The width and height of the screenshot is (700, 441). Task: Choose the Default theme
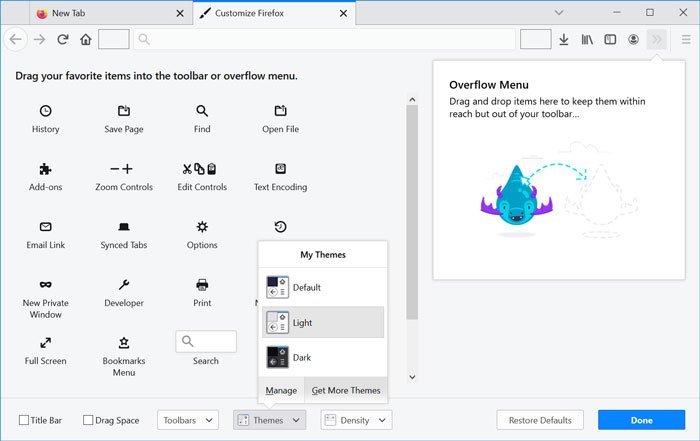pyautogui.click(x=323, y=287)
